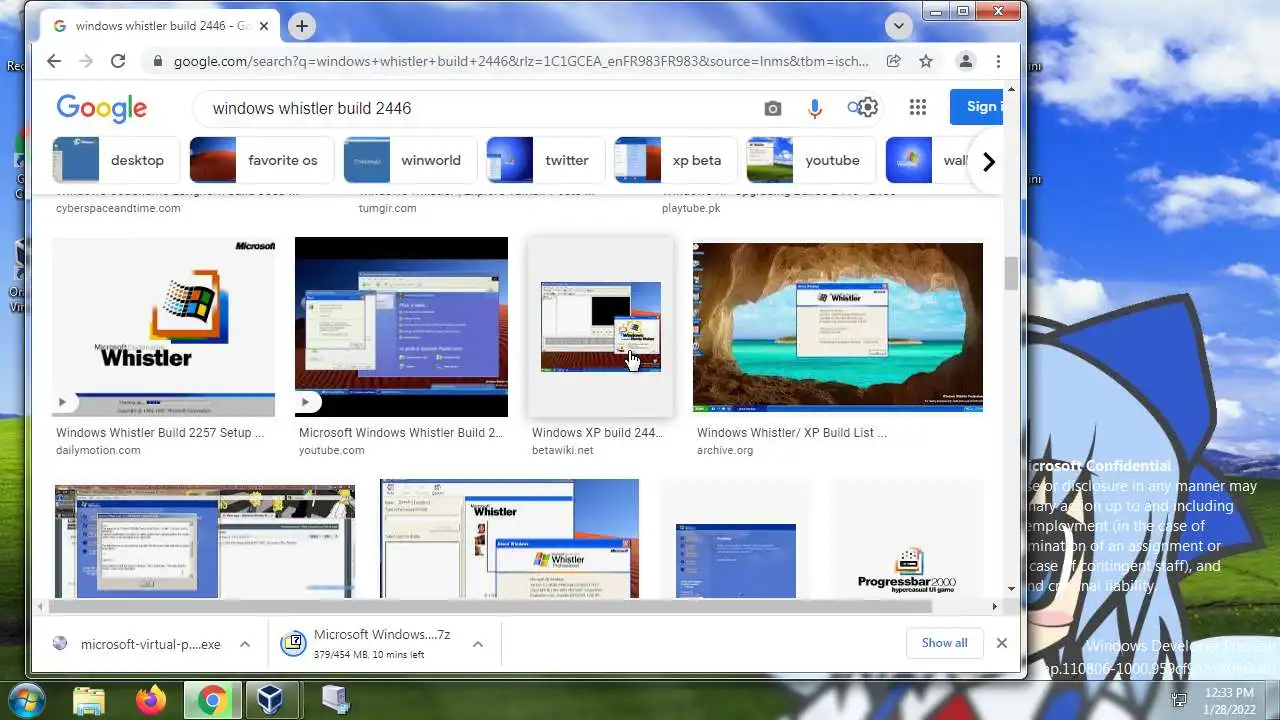This screenshot has width=1280, height=720.
Task: Show more filter chips with right arrow
Action: pyautogui.click(x=988, y=161)
